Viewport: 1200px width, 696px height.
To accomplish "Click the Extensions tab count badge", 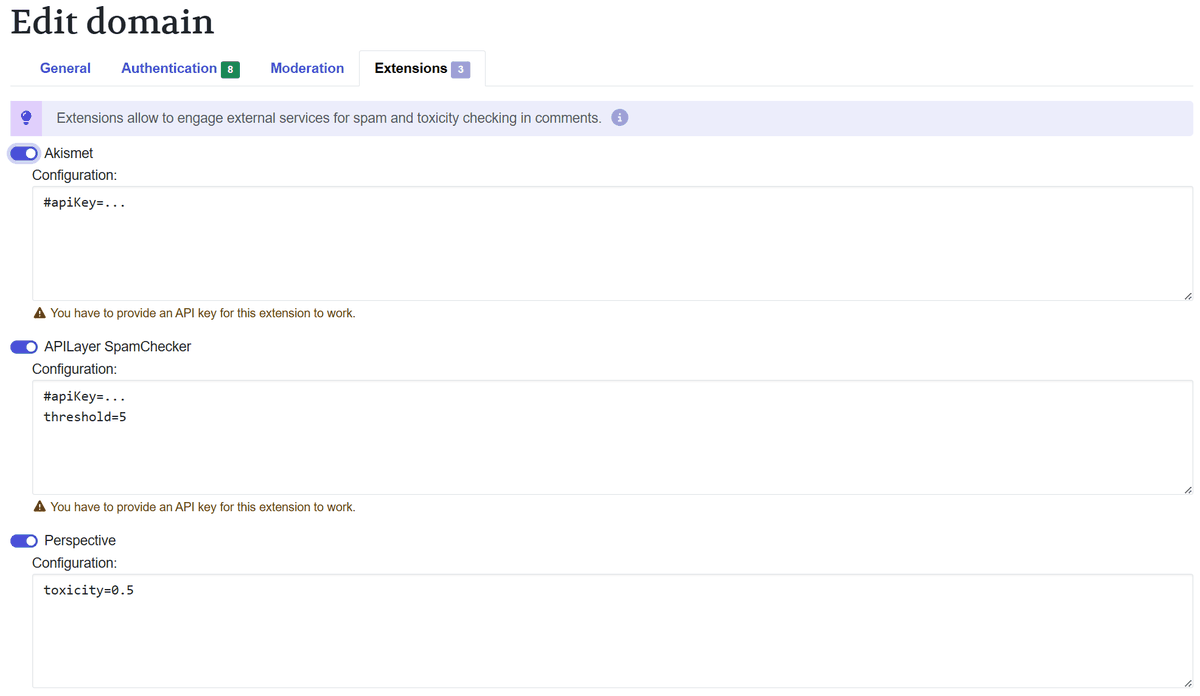I will [460, 69].
